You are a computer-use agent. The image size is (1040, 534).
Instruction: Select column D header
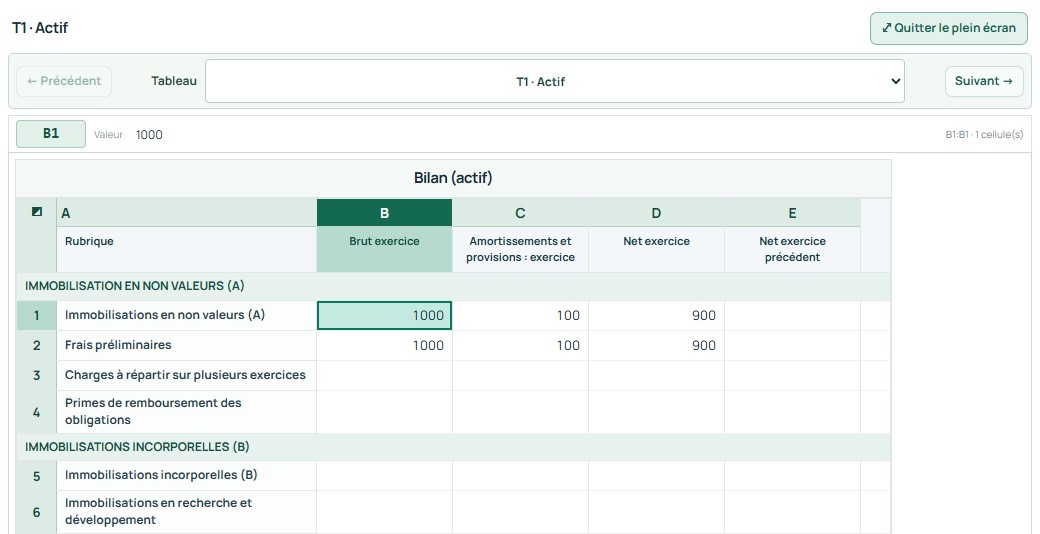point(656,213)
